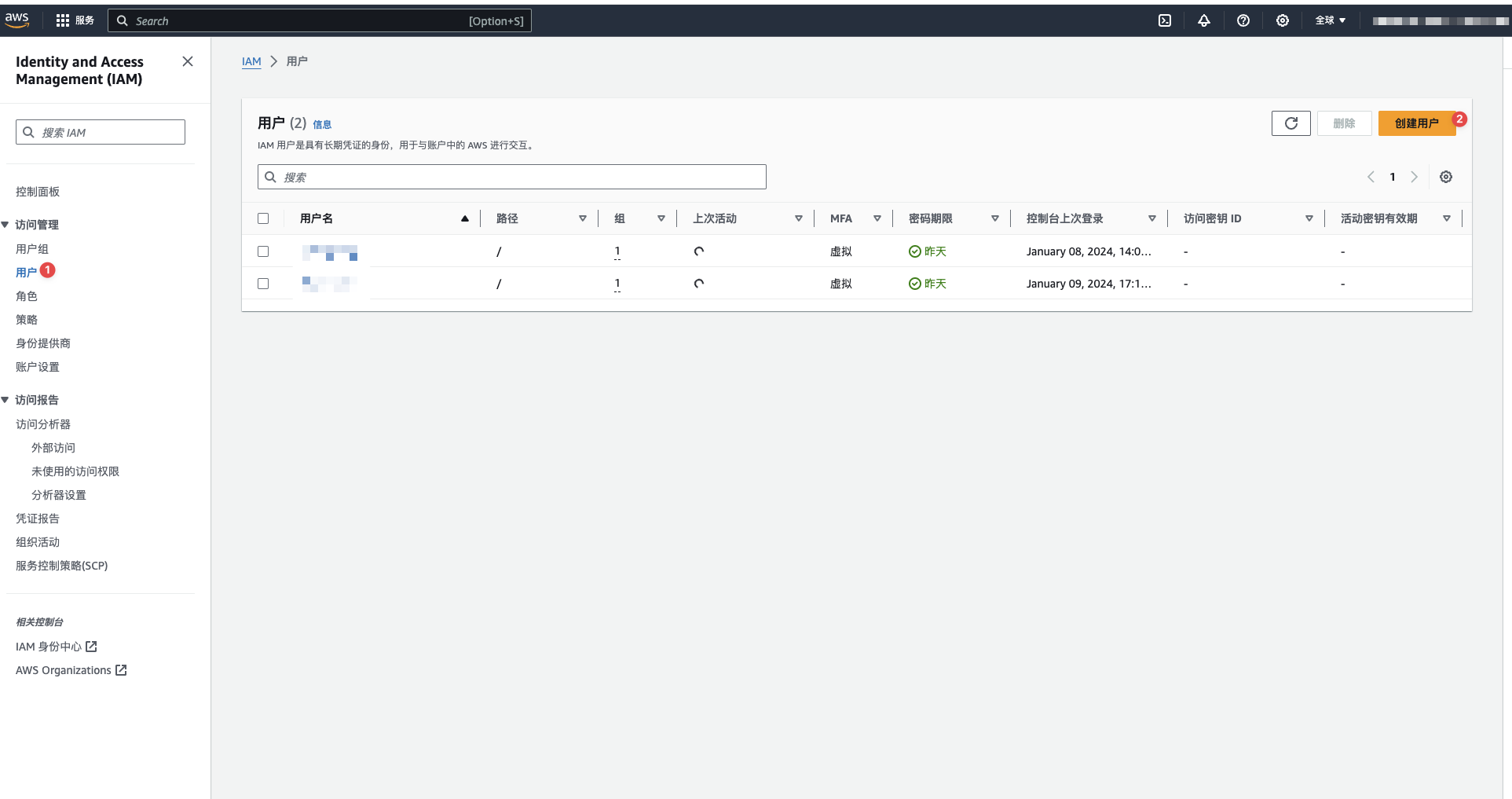The image size is (1512, 799).
Task: Sort by MFA column arrow
Action: (877, 218)
